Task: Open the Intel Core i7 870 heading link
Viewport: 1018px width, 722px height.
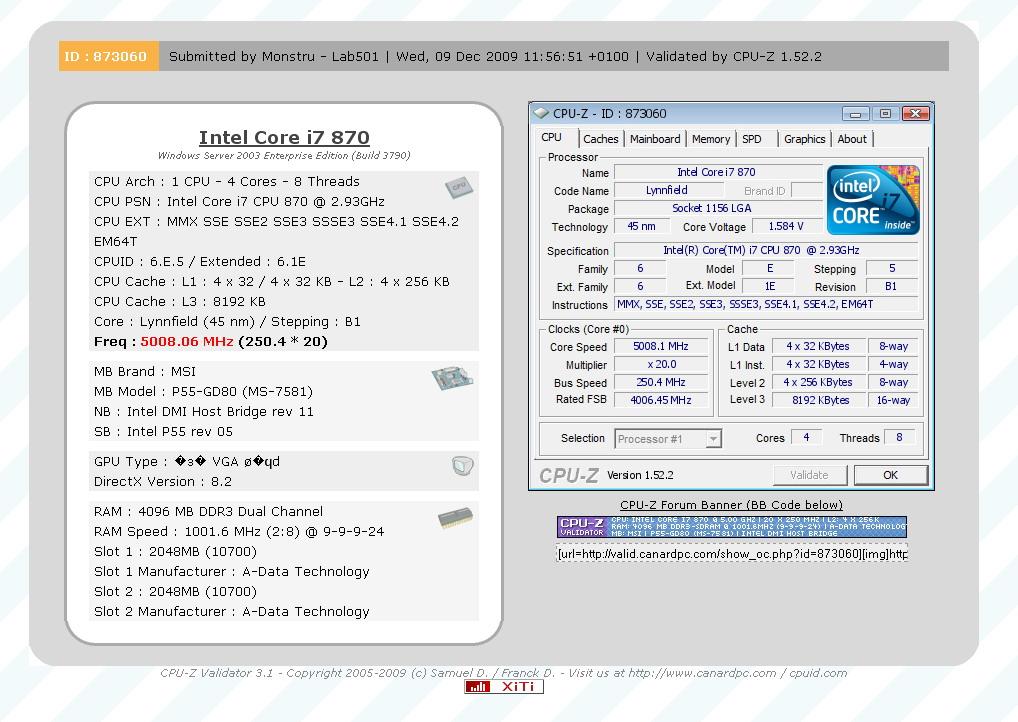Action: [x=284, y=138]
